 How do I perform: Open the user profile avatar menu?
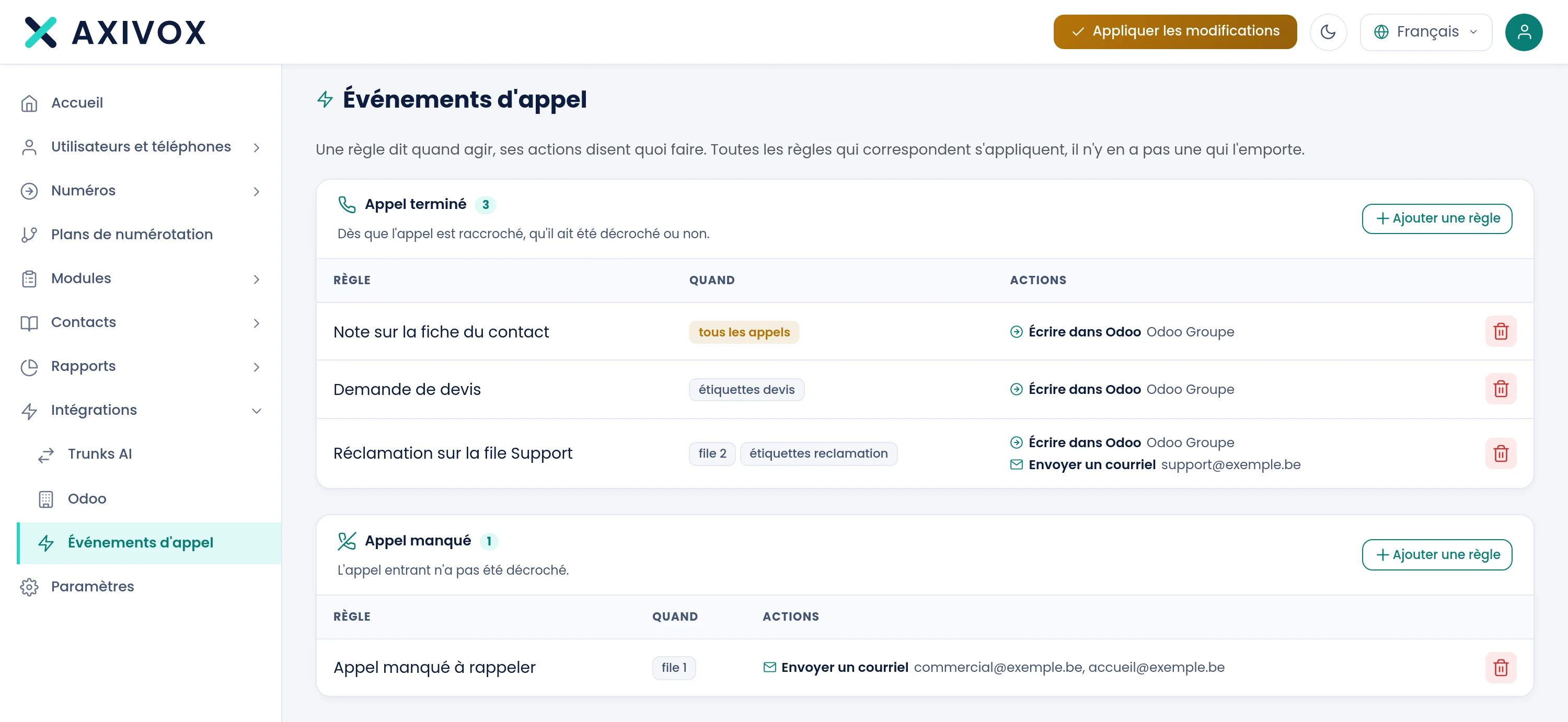point(1524,32)
